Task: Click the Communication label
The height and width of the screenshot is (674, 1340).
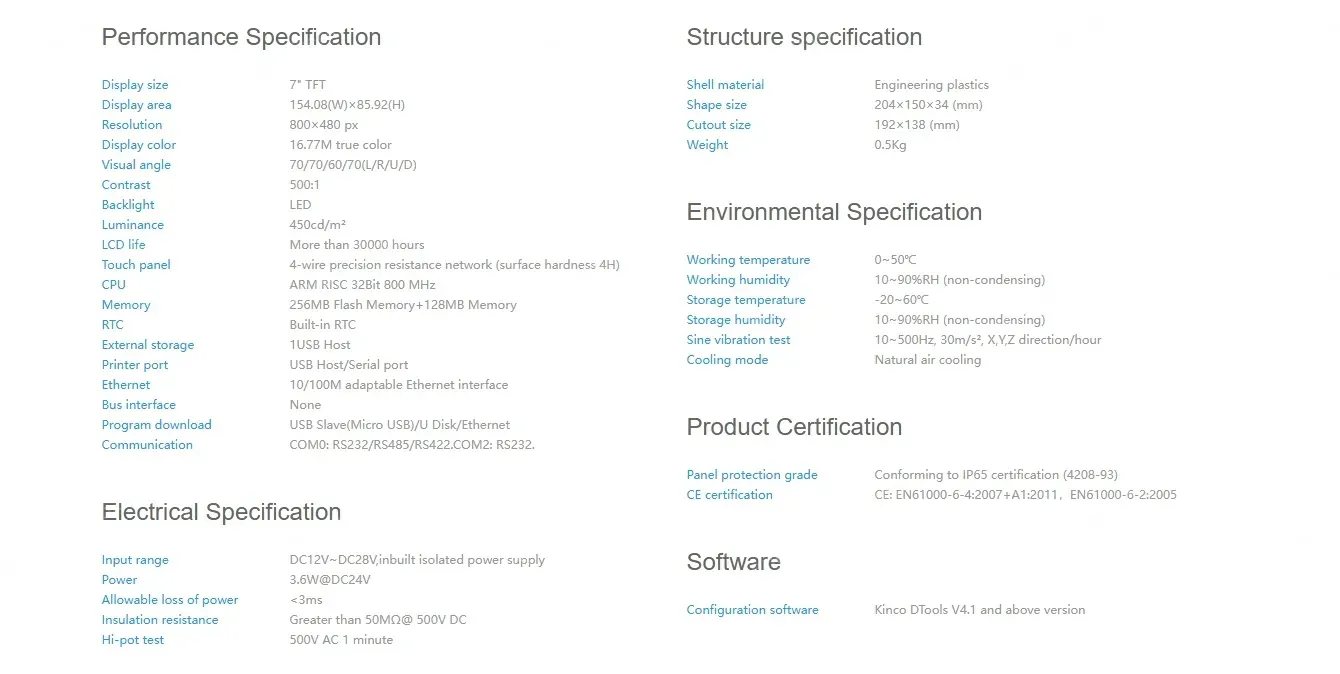Action: pos(147,445)
